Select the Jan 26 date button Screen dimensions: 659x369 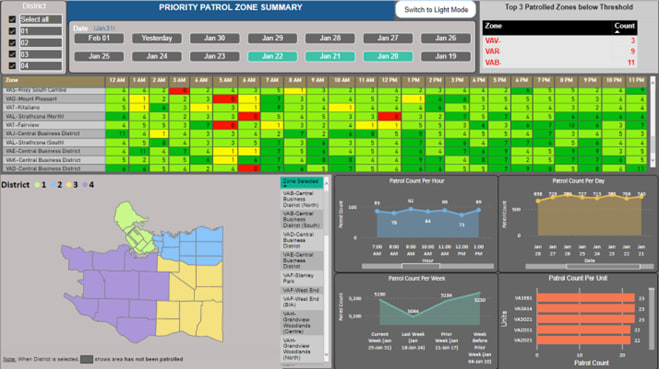pos(445,38)
